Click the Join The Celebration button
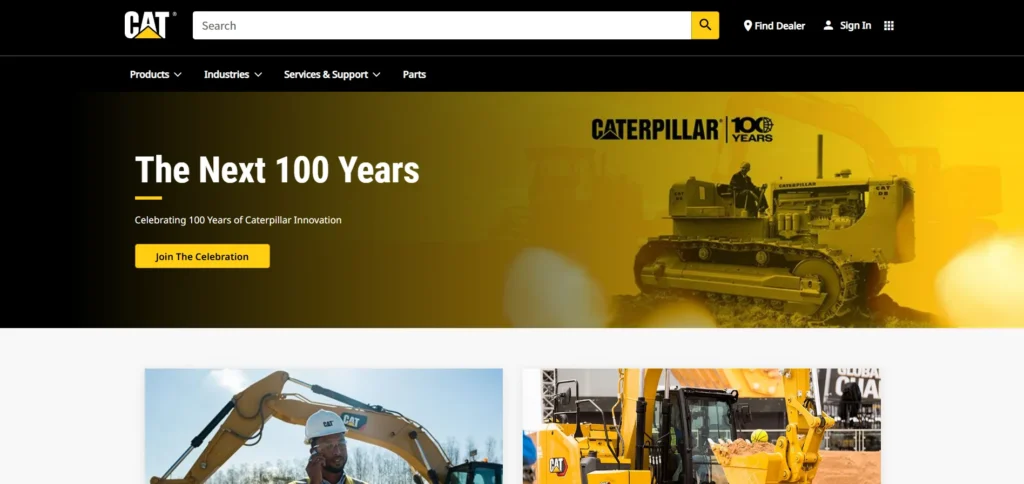 coord(202,256)
